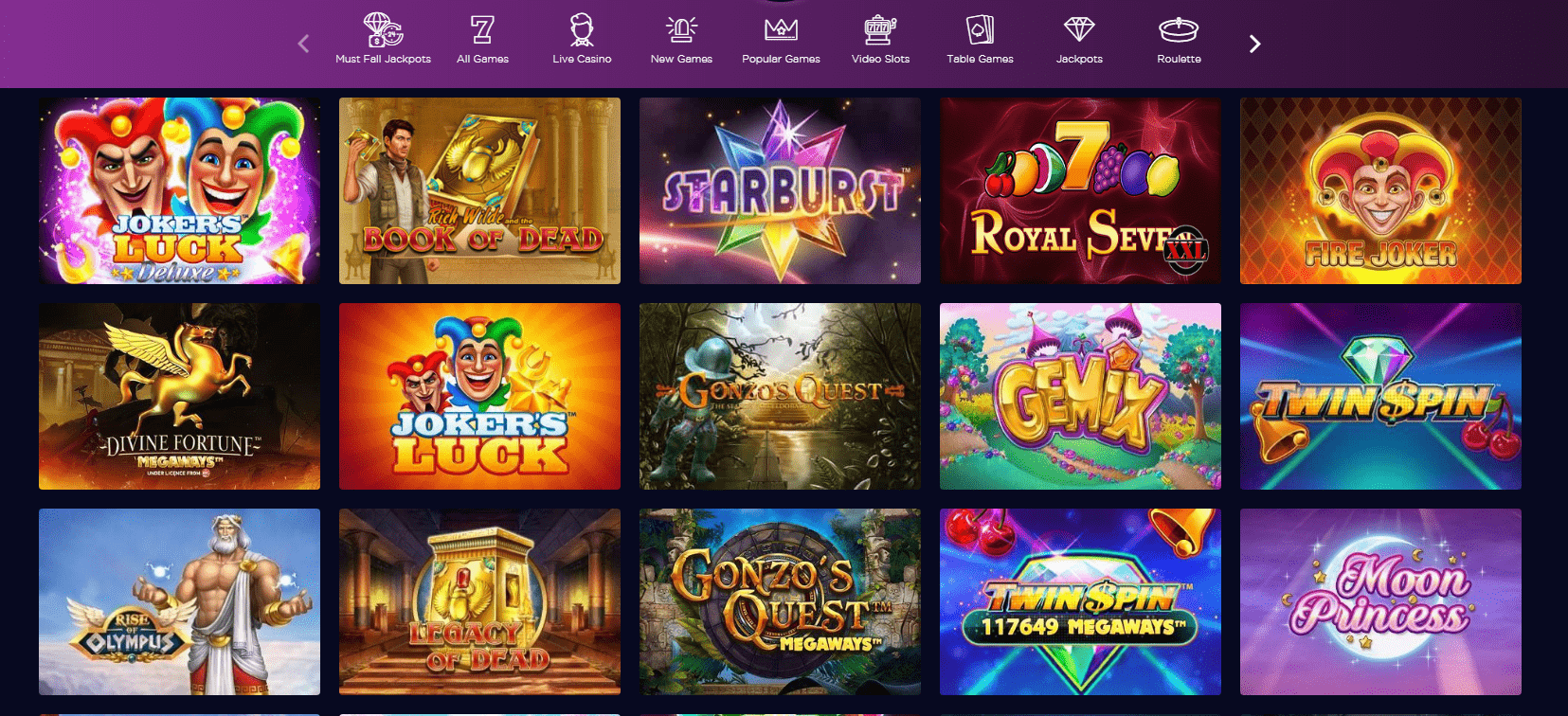This screenshot has height=716, width=1568.
Task: Go to the Roulette category
Action: pos(1179,40)
